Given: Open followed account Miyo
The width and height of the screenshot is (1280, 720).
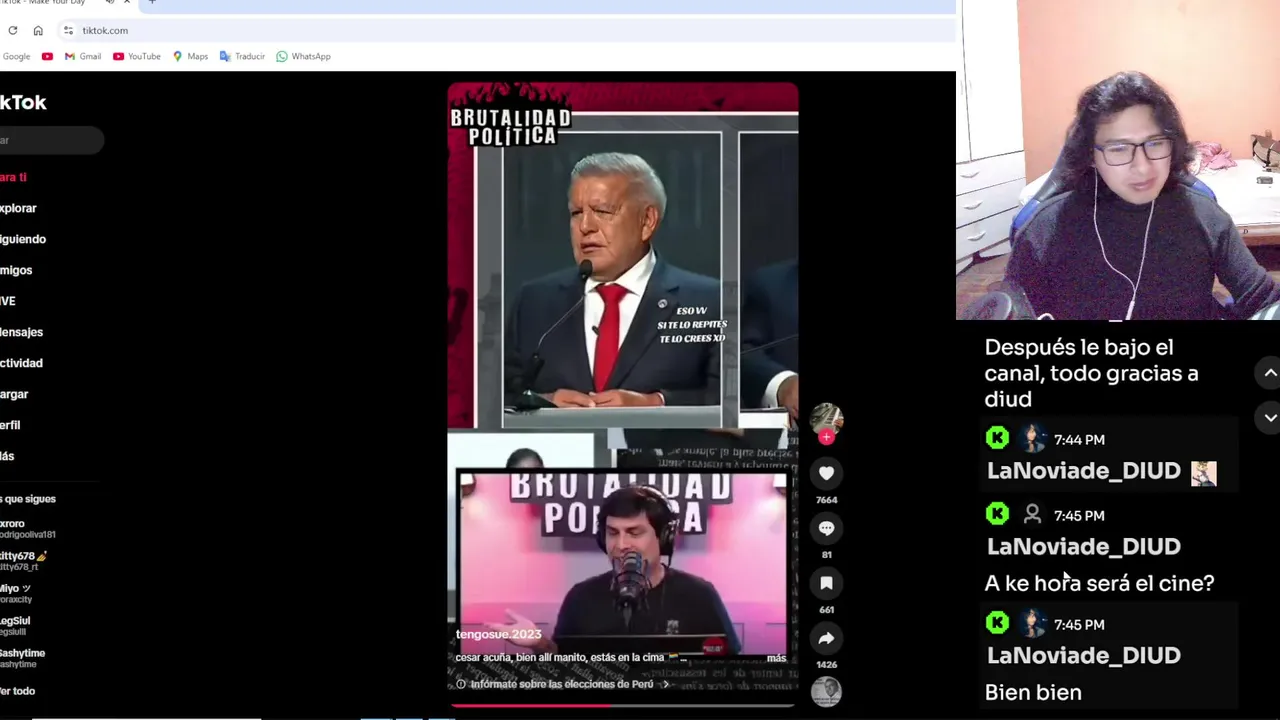Looking at the screenshot, I should click(x=17, y=594).
